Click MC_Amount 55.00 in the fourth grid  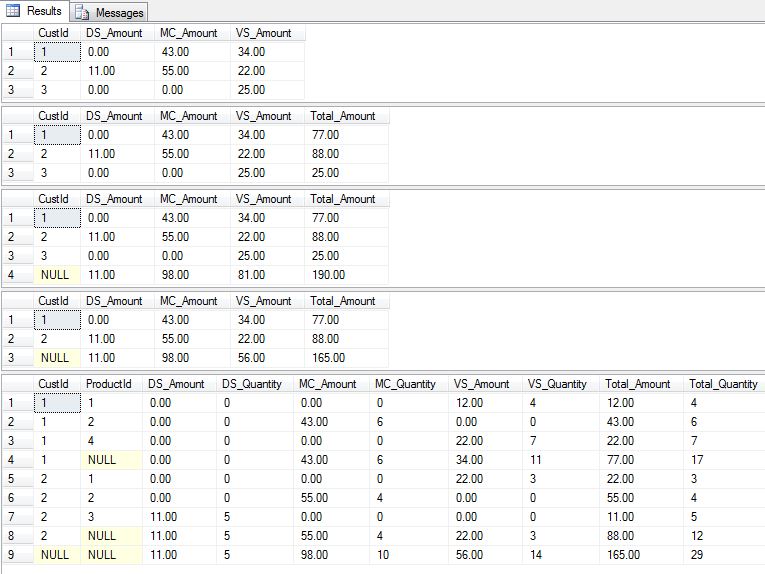[192, 338]
